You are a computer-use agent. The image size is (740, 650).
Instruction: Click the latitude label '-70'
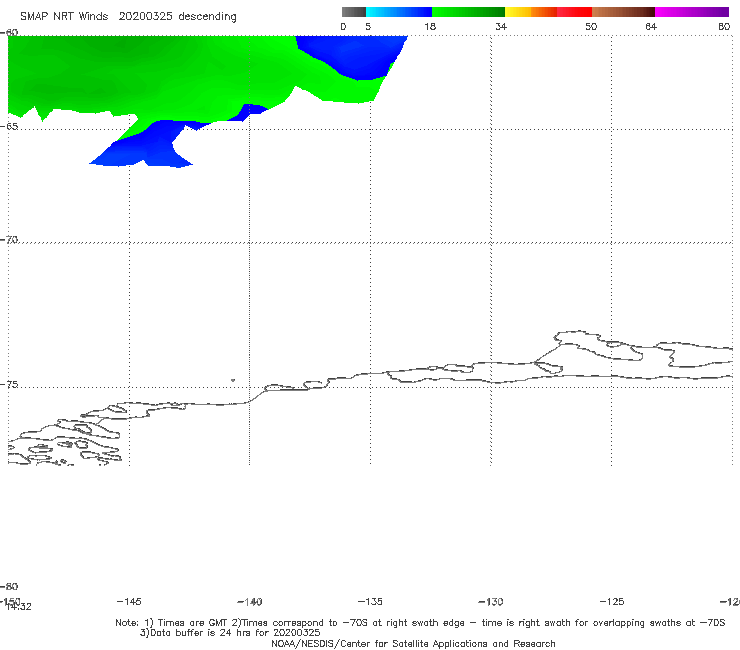click(9, 240)
